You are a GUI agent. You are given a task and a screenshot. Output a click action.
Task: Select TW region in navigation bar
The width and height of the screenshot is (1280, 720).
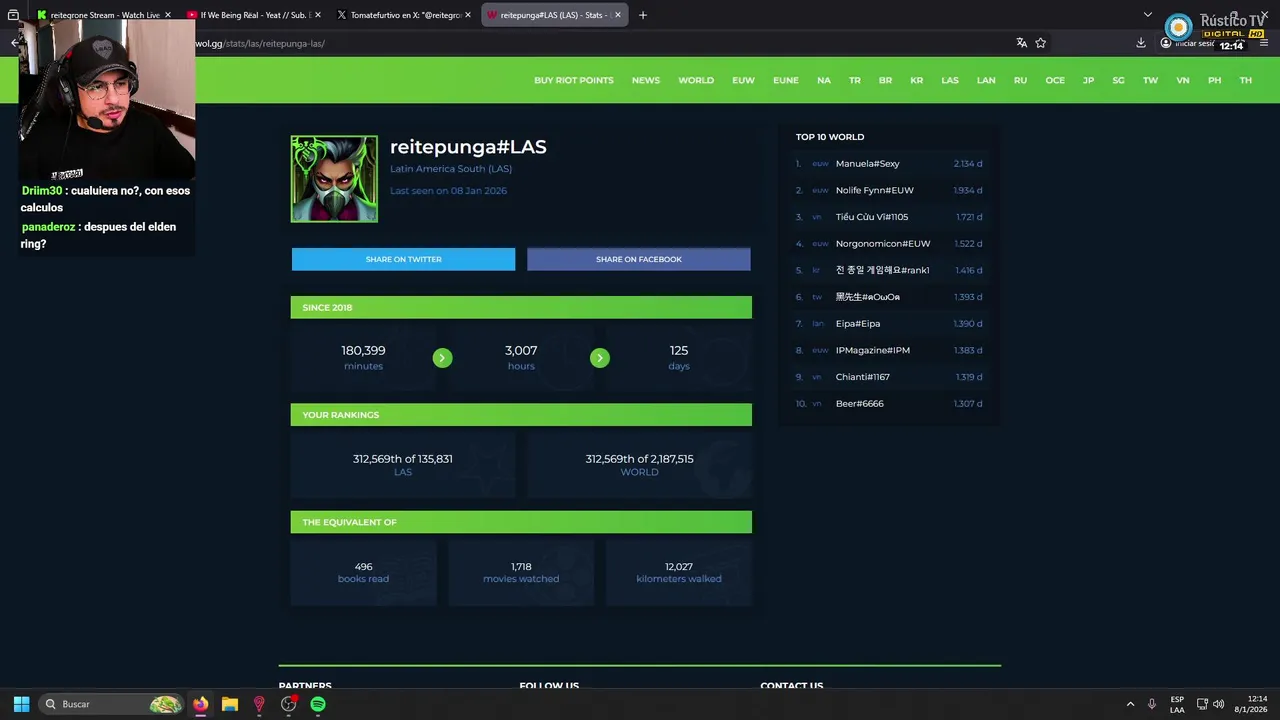coord(1151,80)
